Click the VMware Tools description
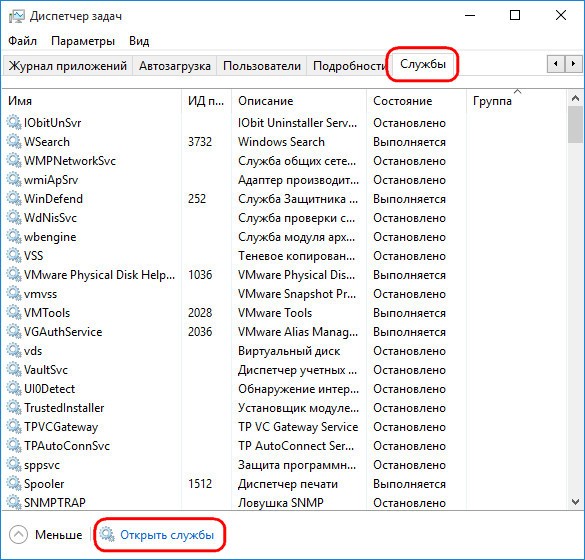Image resolution: width=585 pixels, height=560 pixels. tap(275, 313)
